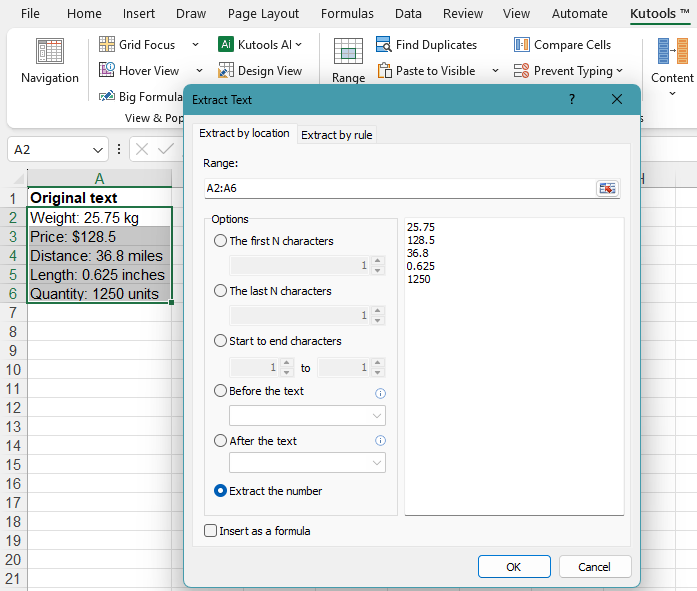Screen dimensions: 697x591
Task: Click info icon beside After the text
Action: (381, 440)
